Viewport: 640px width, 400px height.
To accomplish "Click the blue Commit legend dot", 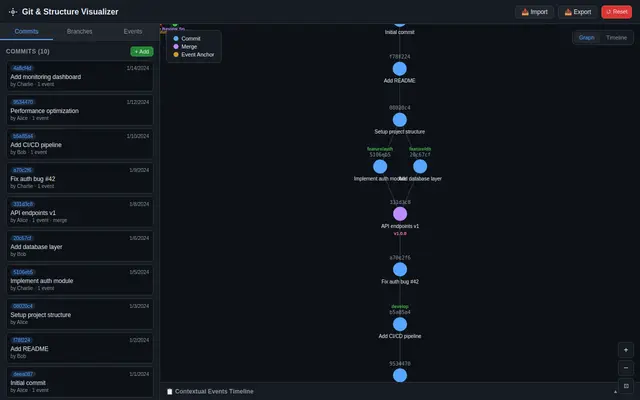I will 176,38.
